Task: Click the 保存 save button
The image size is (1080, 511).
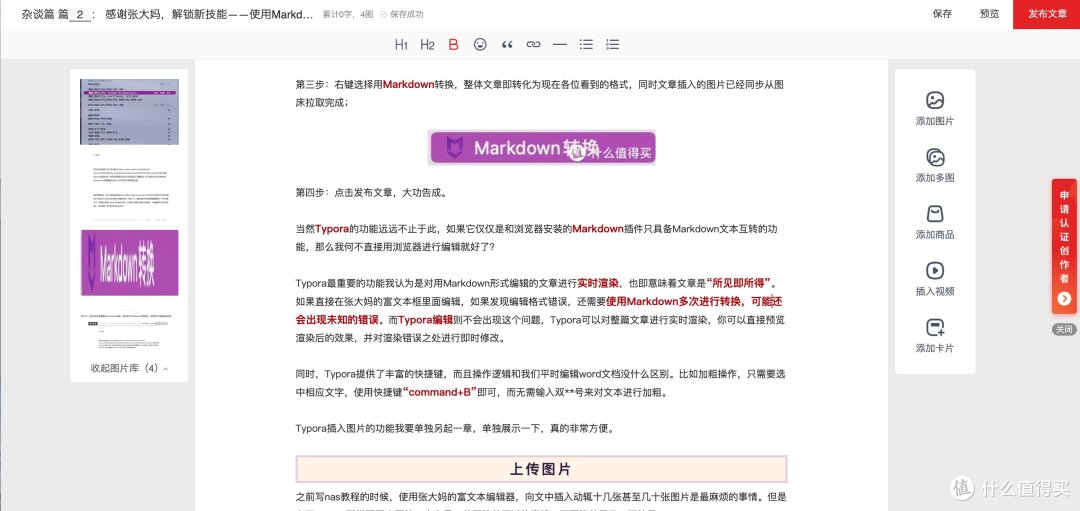Action: [942, 14]
